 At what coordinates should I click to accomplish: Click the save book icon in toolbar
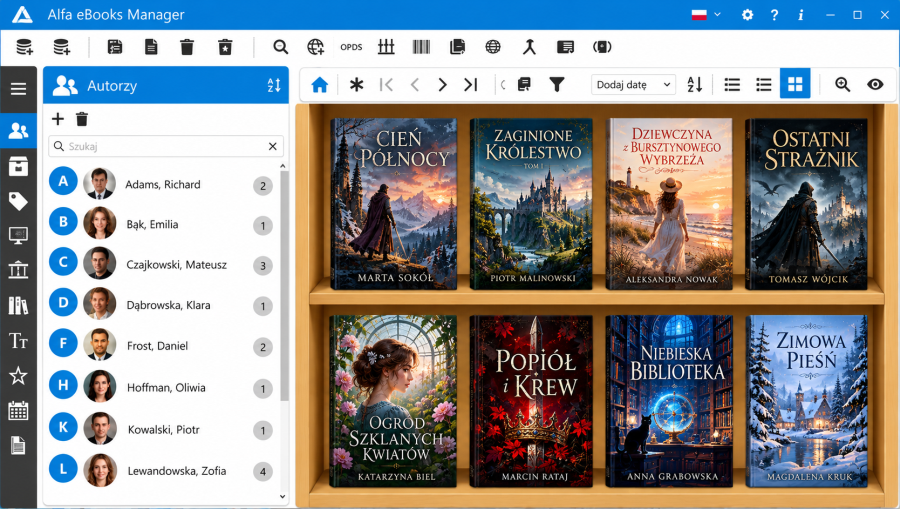[x=115, y=47]
